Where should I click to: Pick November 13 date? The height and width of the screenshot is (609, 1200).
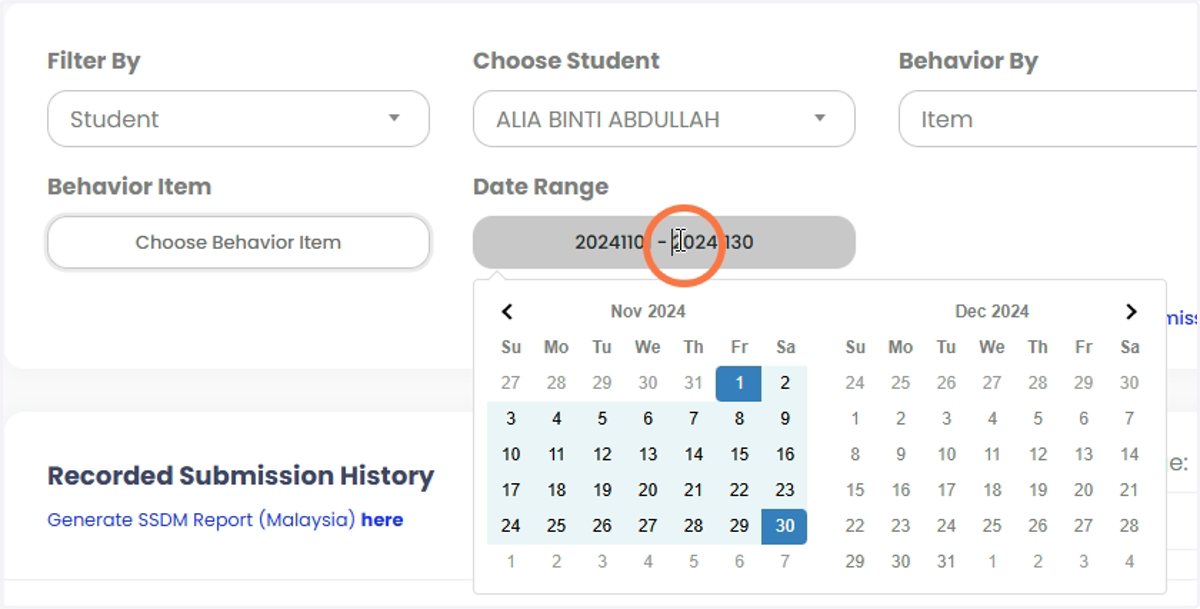pyautogui.click(x=648, y=454)
